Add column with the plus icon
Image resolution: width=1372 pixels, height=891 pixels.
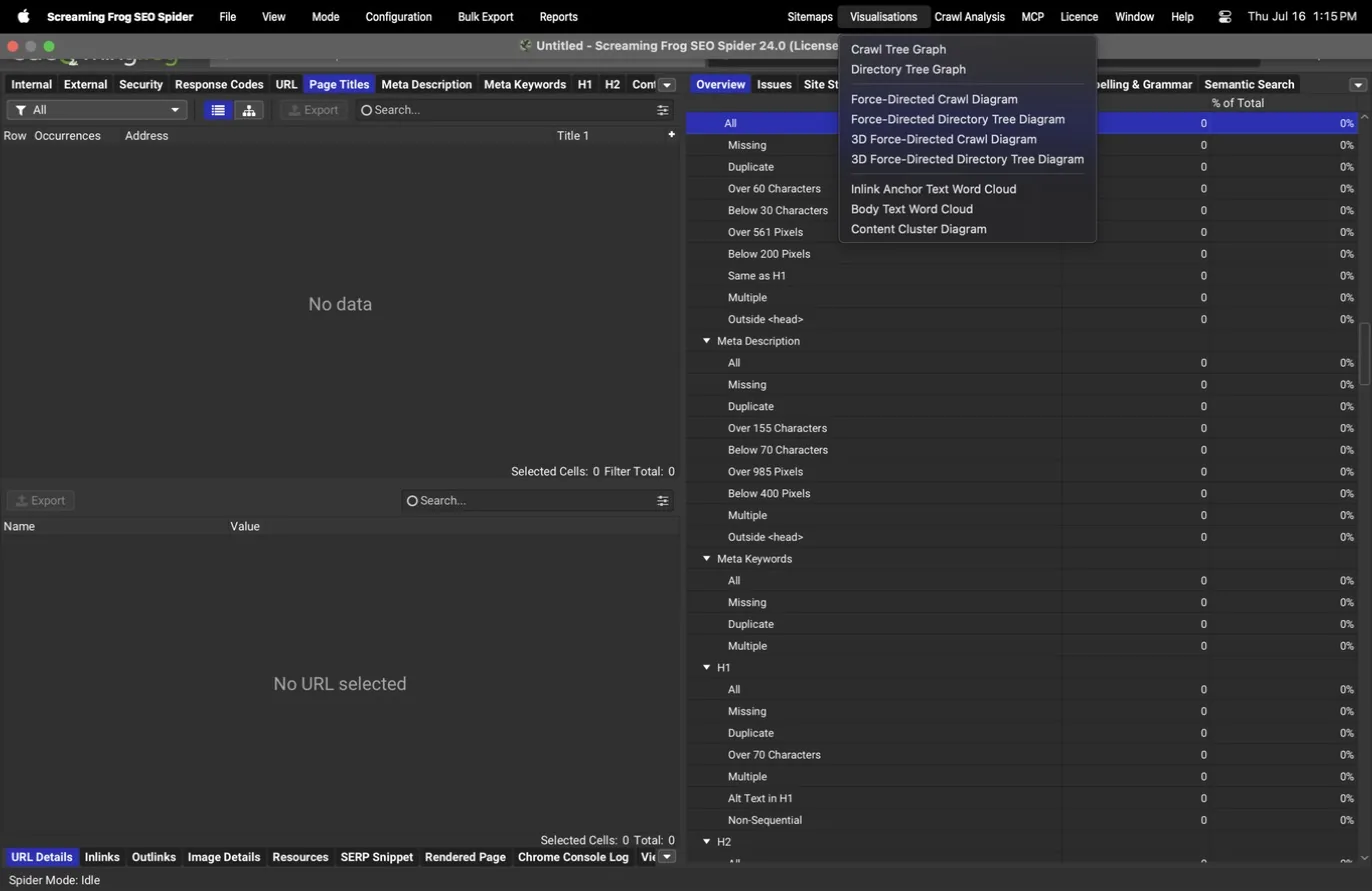pyautogui.click(x=671, y=135)
